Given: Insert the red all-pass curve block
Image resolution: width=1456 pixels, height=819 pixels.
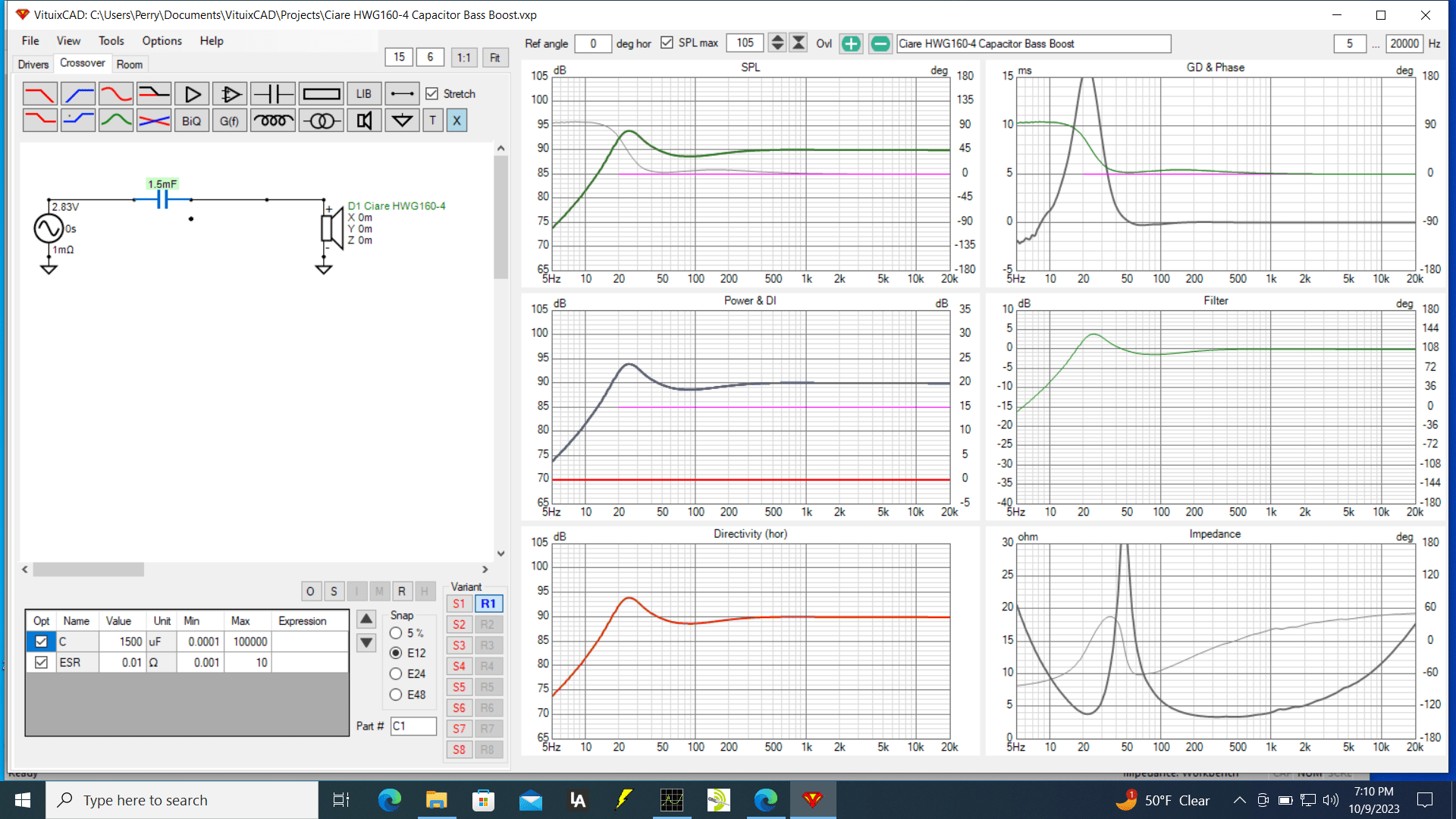Looking at the screenshot, I should point(116,94).
